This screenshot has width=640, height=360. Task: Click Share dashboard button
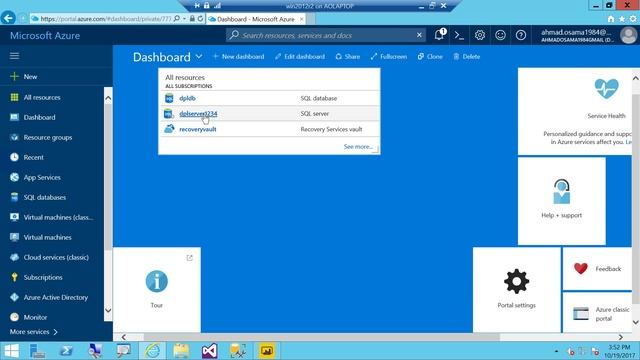(348, 56)
